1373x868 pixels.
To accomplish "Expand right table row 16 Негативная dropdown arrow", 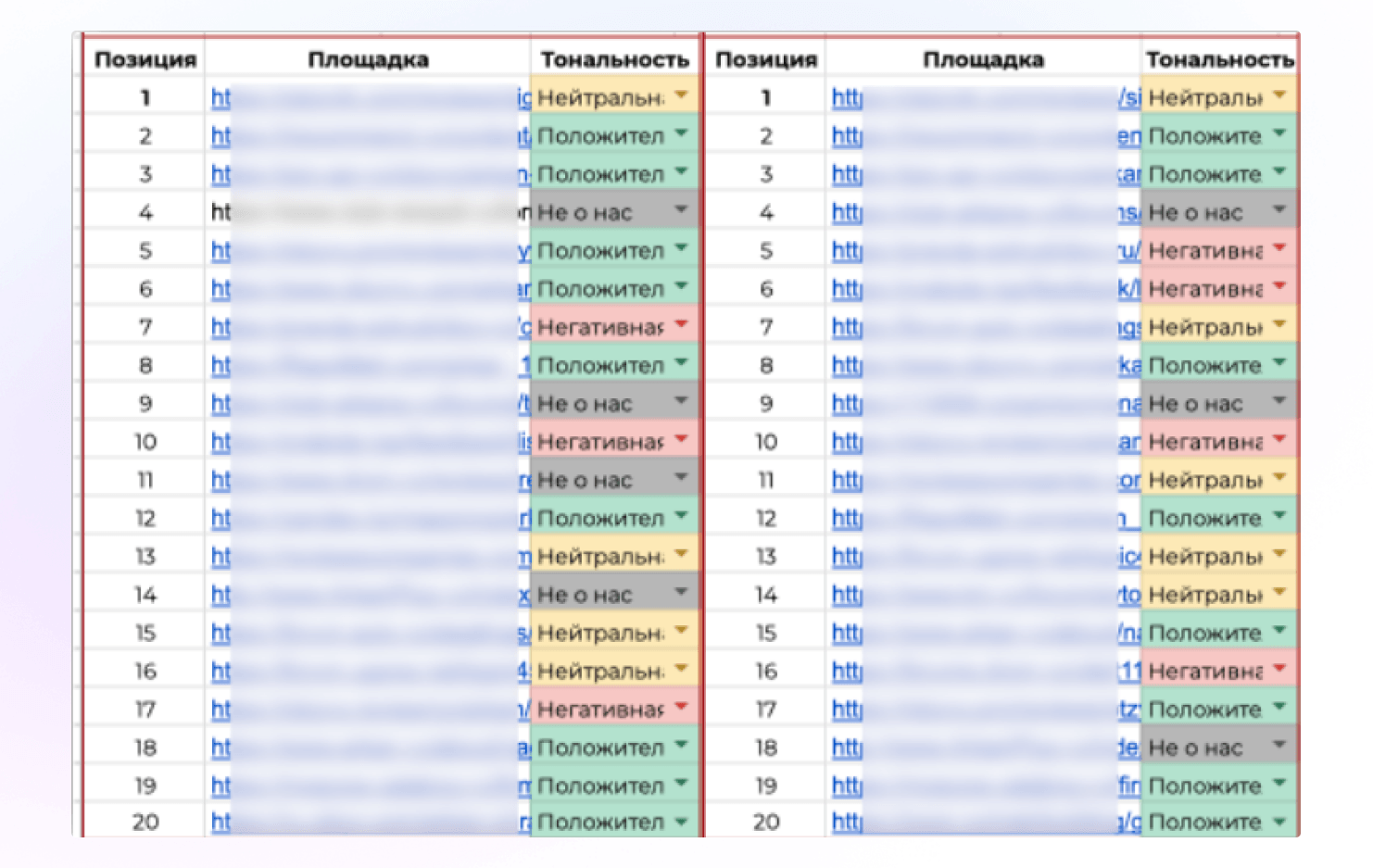I will pyautogui.click(x=1279, y=668).
